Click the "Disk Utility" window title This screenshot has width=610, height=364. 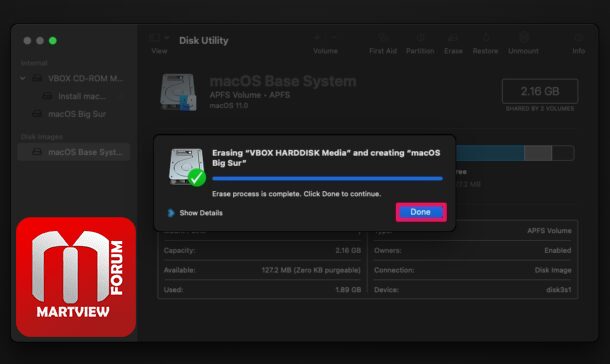pos(203,40)
